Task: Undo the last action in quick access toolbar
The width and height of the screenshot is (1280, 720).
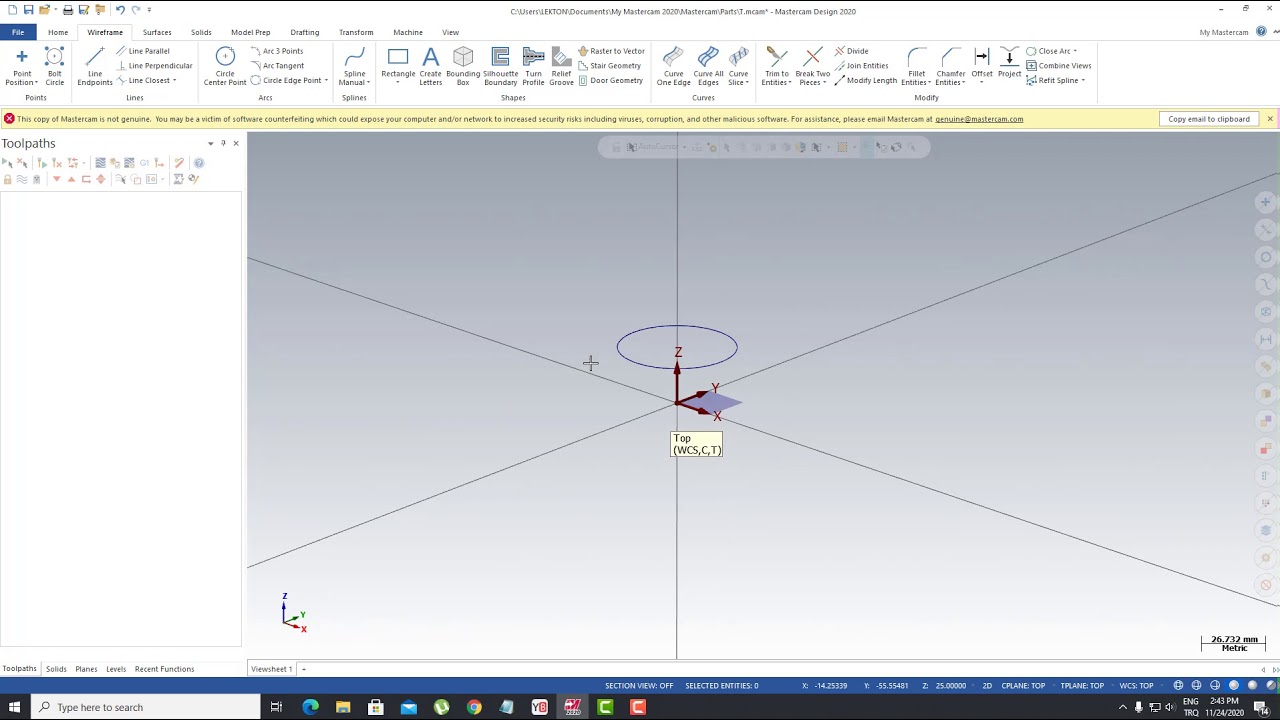Action: pyautogui.click(x=120, y=10)
